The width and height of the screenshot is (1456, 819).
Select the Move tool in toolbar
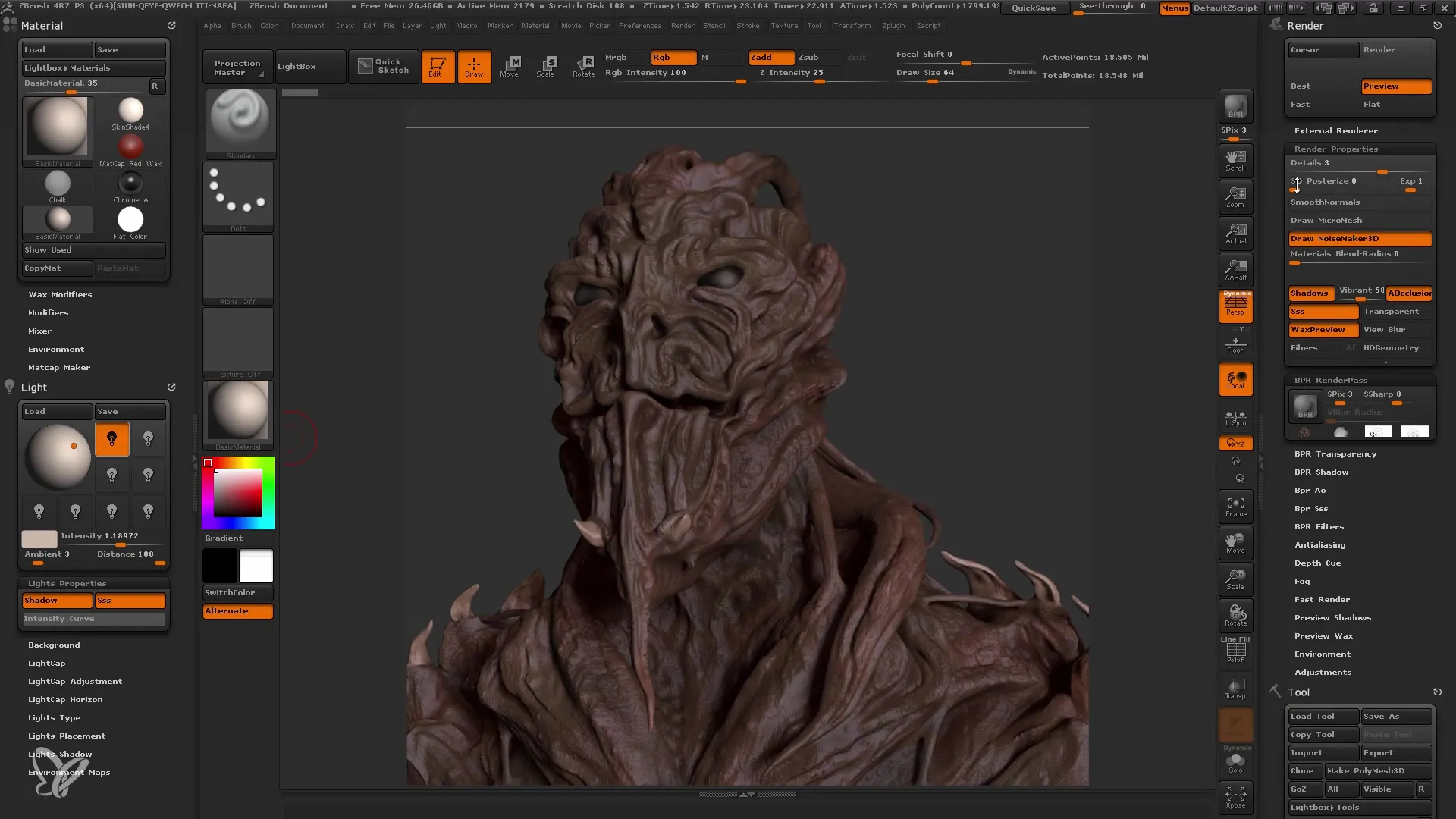tap(509, 65)
